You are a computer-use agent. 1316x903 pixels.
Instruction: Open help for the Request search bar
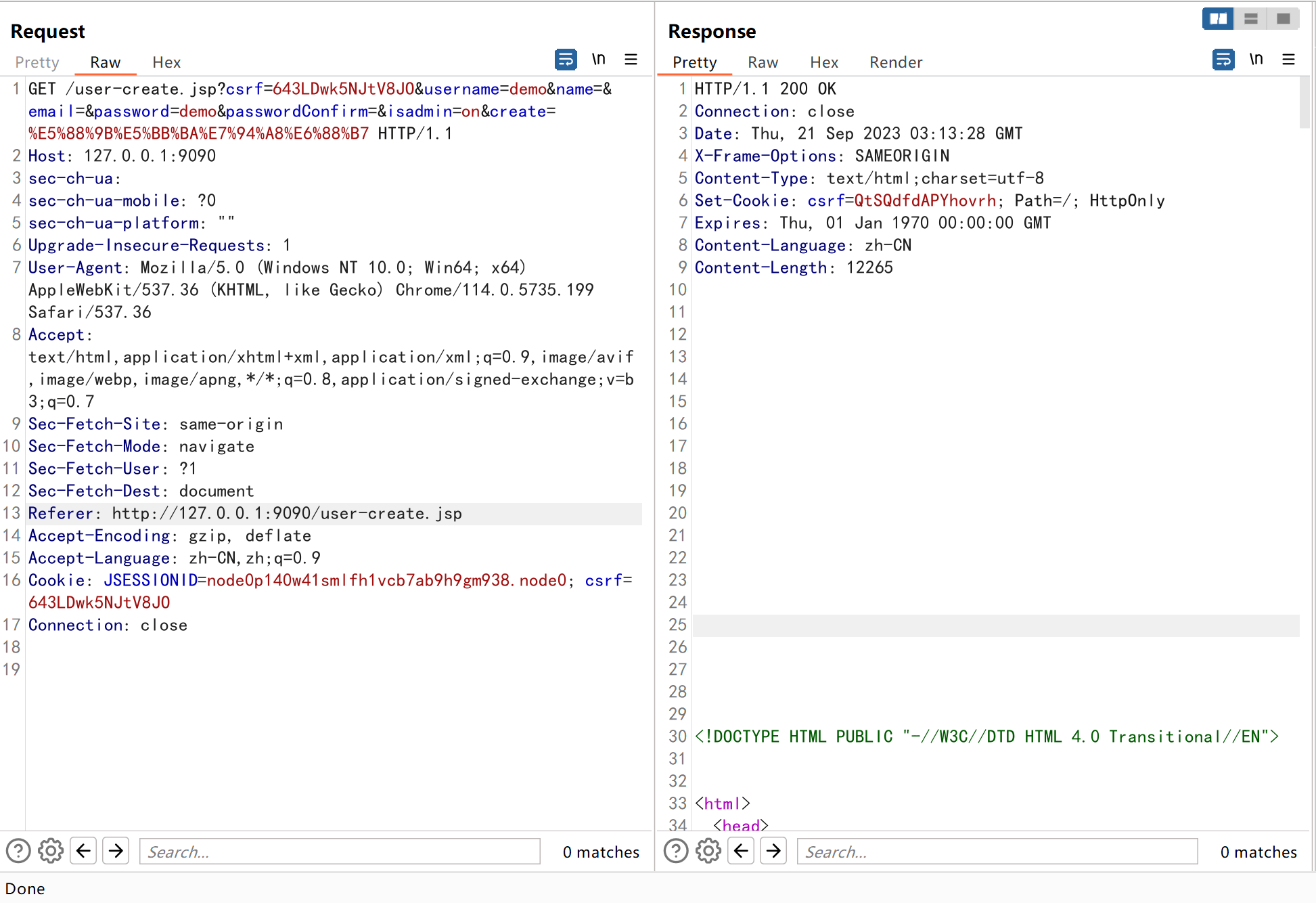(x=18, y=851)
